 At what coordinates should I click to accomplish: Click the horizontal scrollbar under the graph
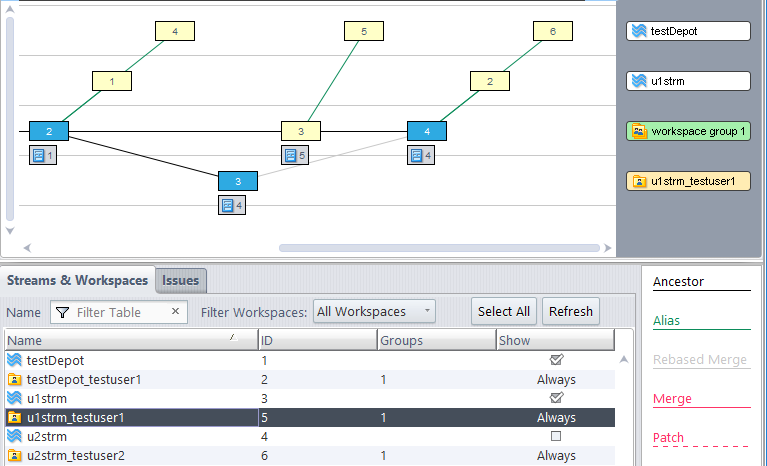pyautogui.click(x=440, y=247)
